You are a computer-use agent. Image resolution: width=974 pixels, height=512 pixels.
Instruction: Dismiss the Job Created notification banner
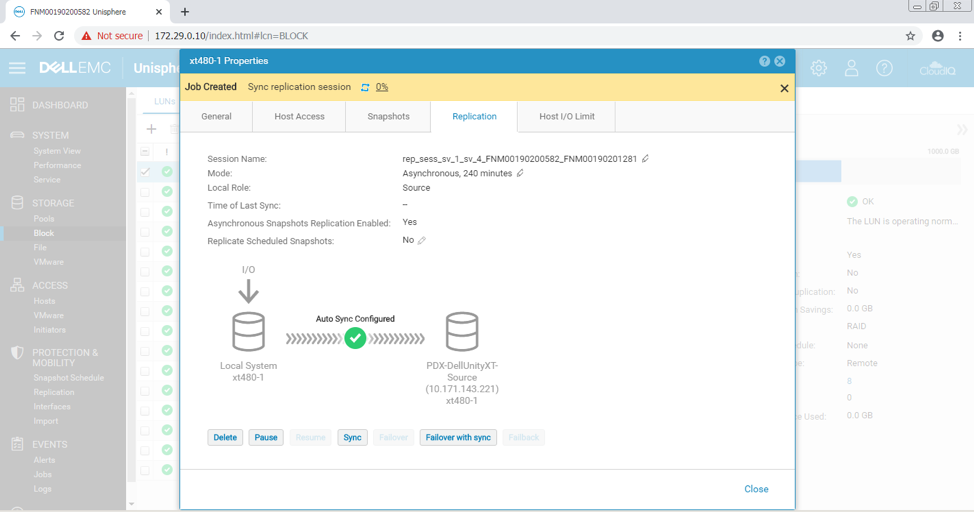click(784, 88)
